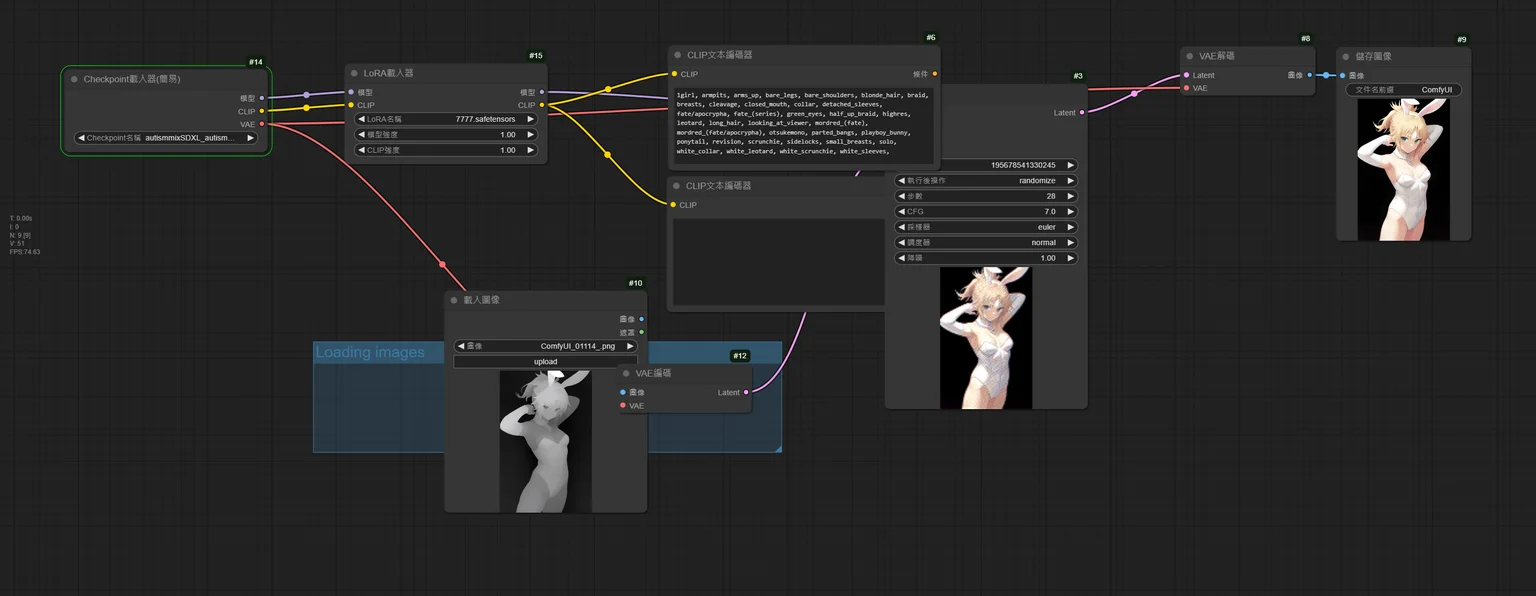Image resolution: width=1536 pixels, height=596 pixels.
Task: Click the midpoint dot on the blue 圖像 link to 儲存圖像
Action: point(1326,75)
